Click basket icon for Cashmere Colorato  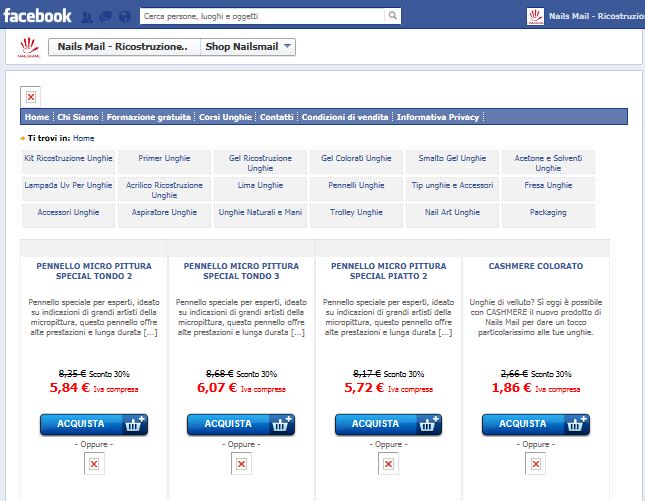click(576, 424)
